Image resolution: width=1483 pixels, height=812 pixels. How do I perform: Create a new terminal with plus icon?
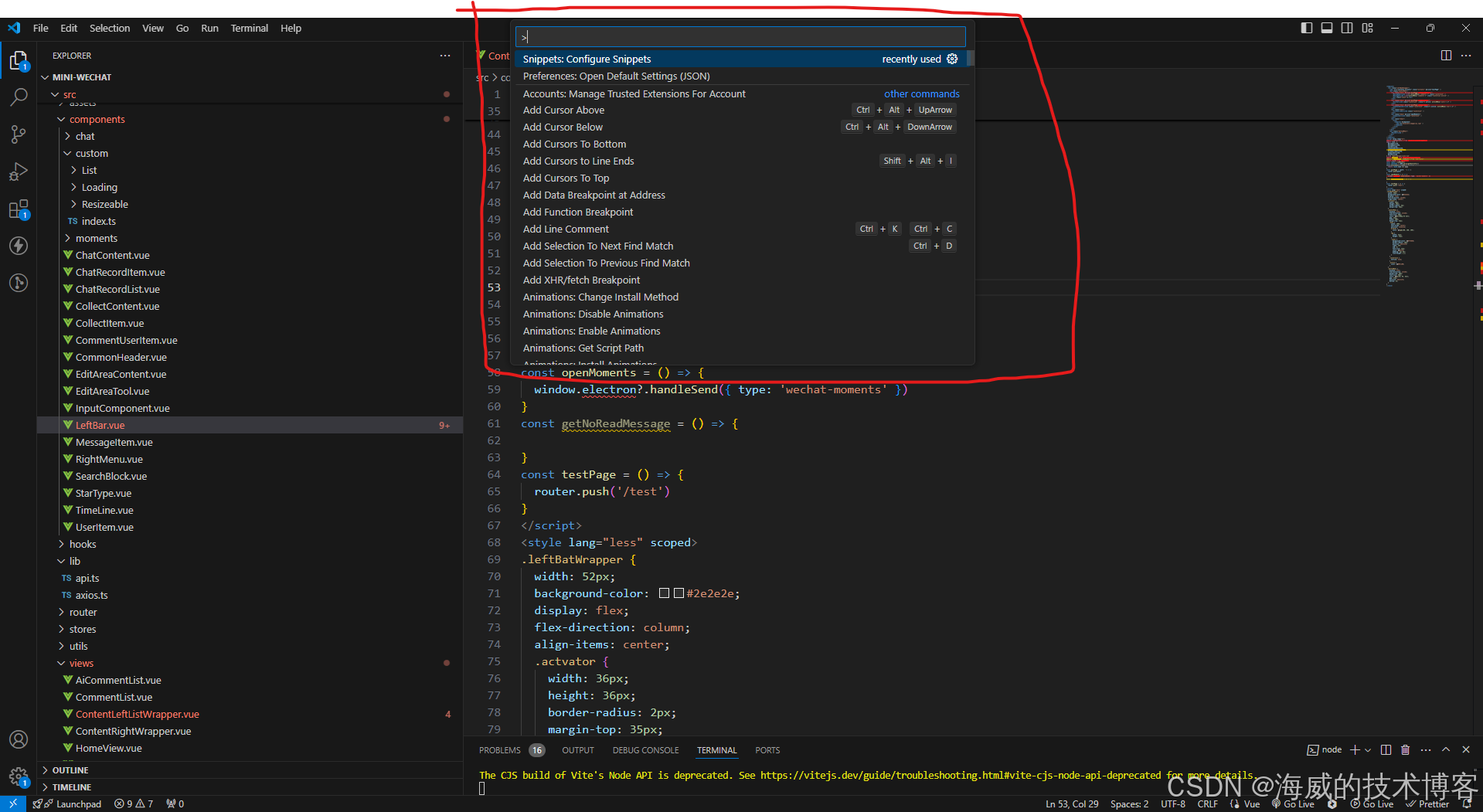click(1354, 749)
